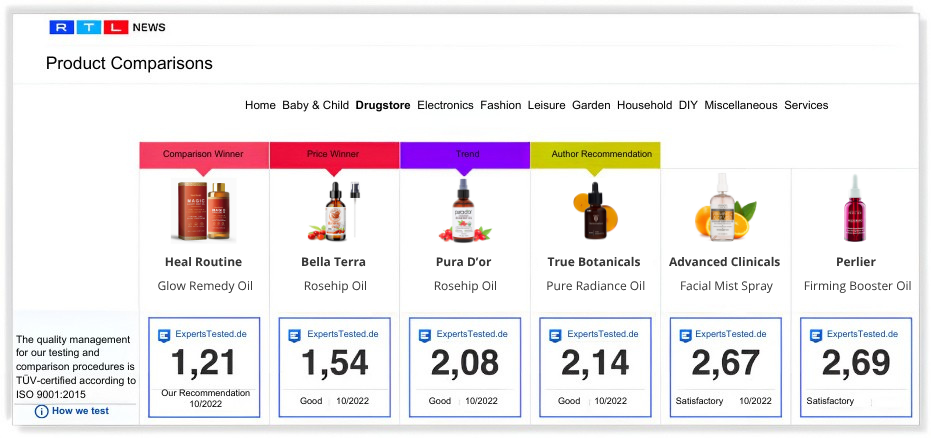Click ExpertsTested.de badge icon under Perlier
Viewport: 931px width, 438px height.
816,335
